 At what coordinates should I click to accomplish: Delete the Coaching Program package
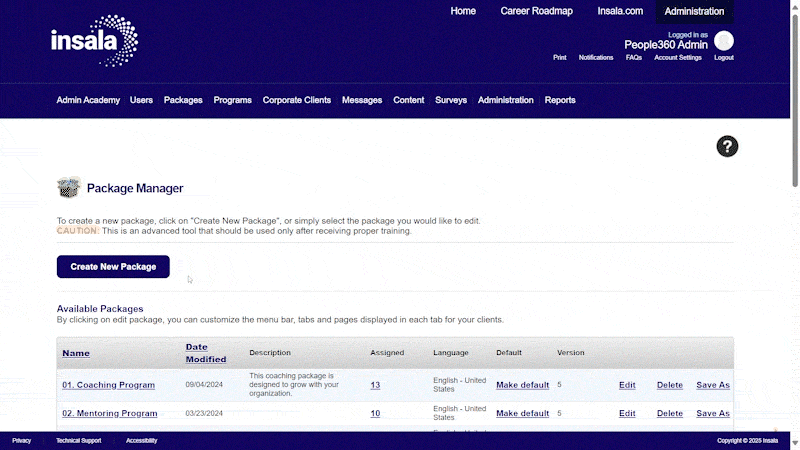tap(670, 385)
